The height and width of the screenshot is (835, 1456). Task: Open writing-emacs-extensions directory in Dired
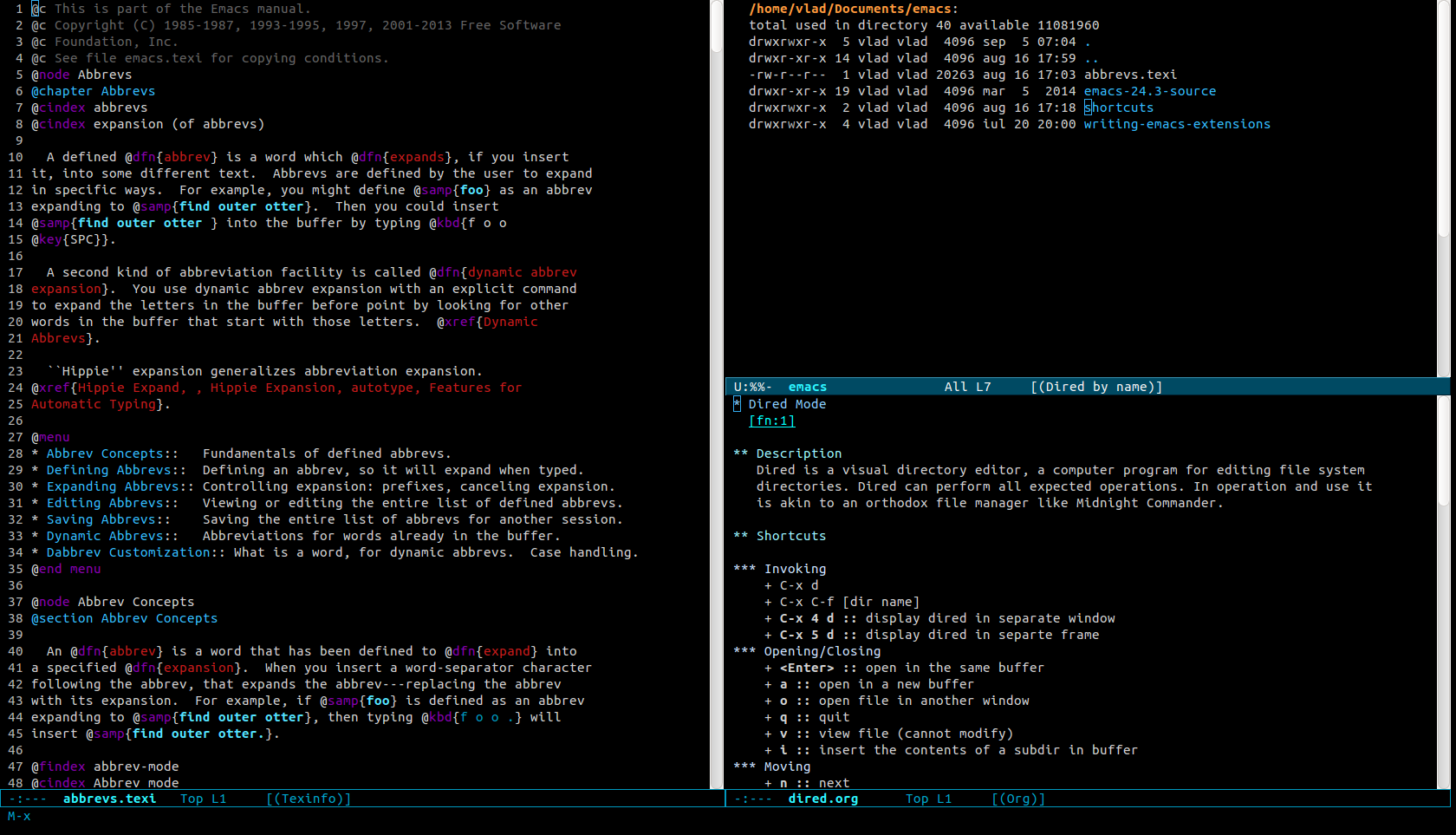pos(1177,124)
